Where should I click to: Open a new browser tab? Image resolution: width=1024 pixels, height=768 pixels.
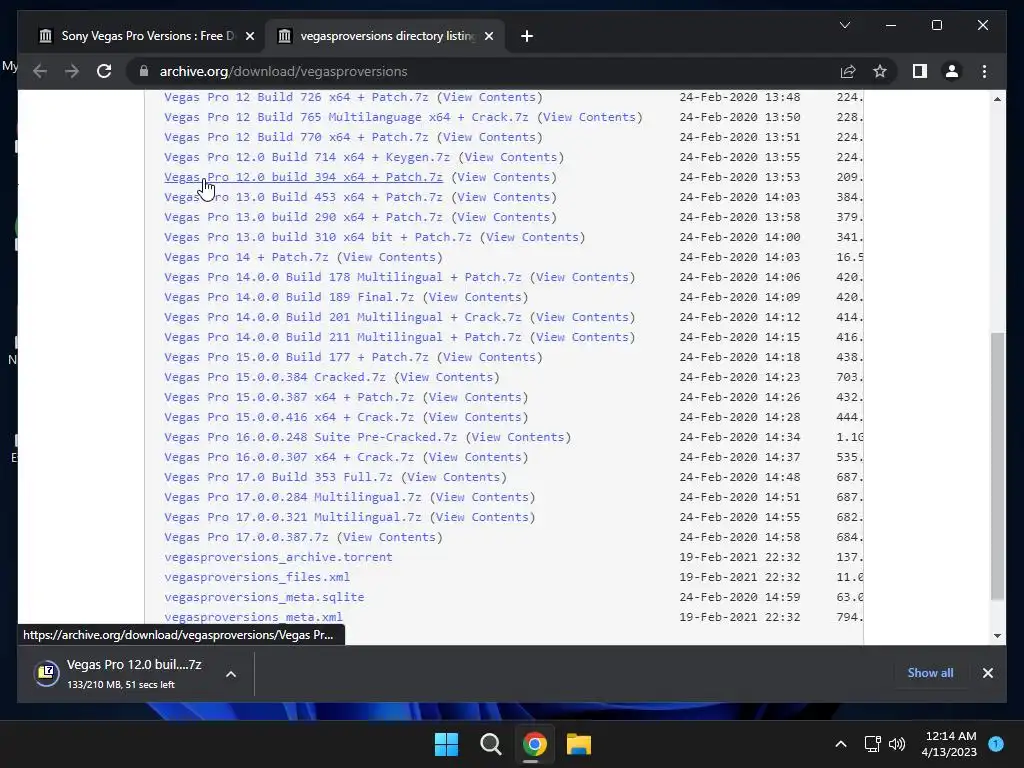pos(527,36)
